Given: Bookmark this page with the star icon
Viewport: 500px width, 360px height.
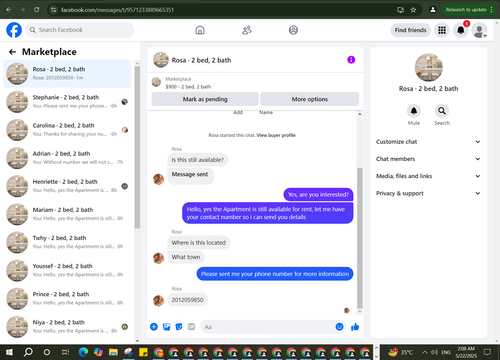Looking at the screenshot, I should point(413,10).
